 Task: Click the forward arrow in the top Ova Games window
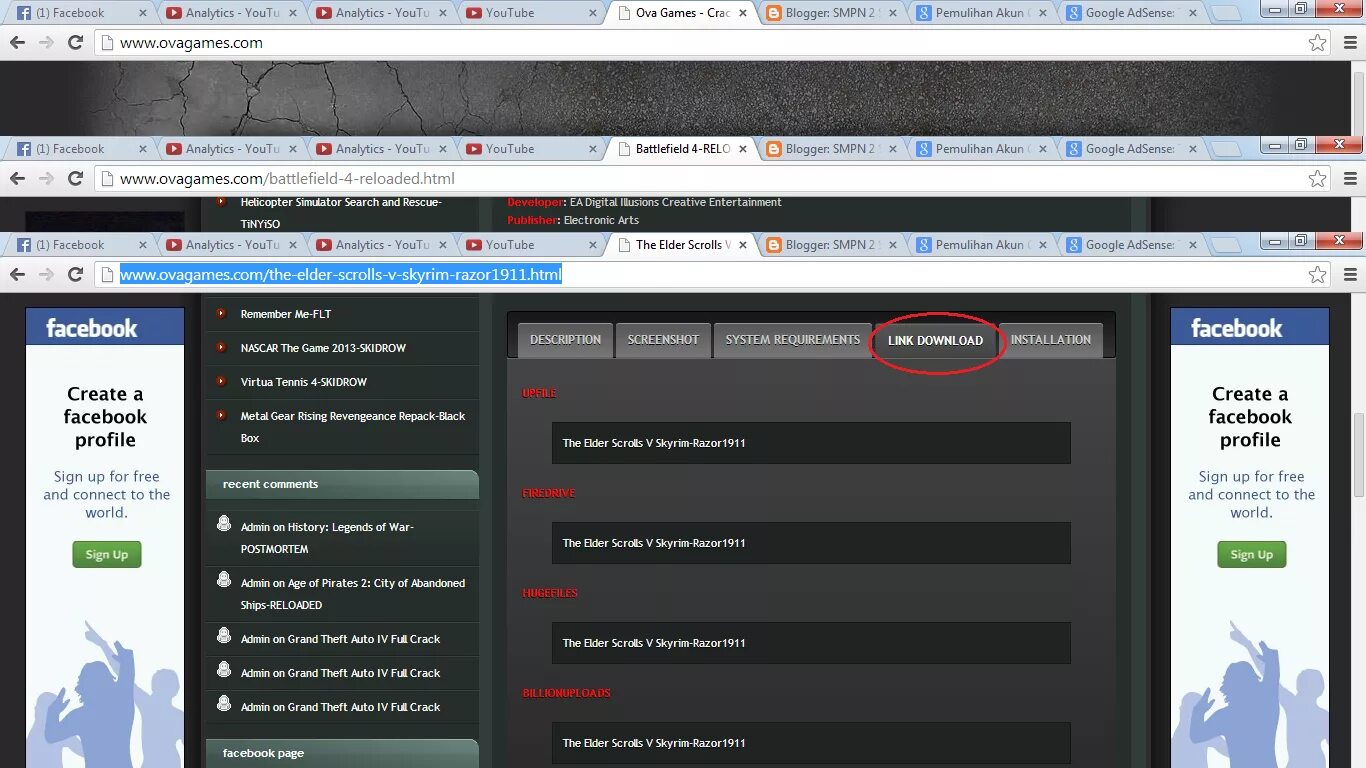46,43
